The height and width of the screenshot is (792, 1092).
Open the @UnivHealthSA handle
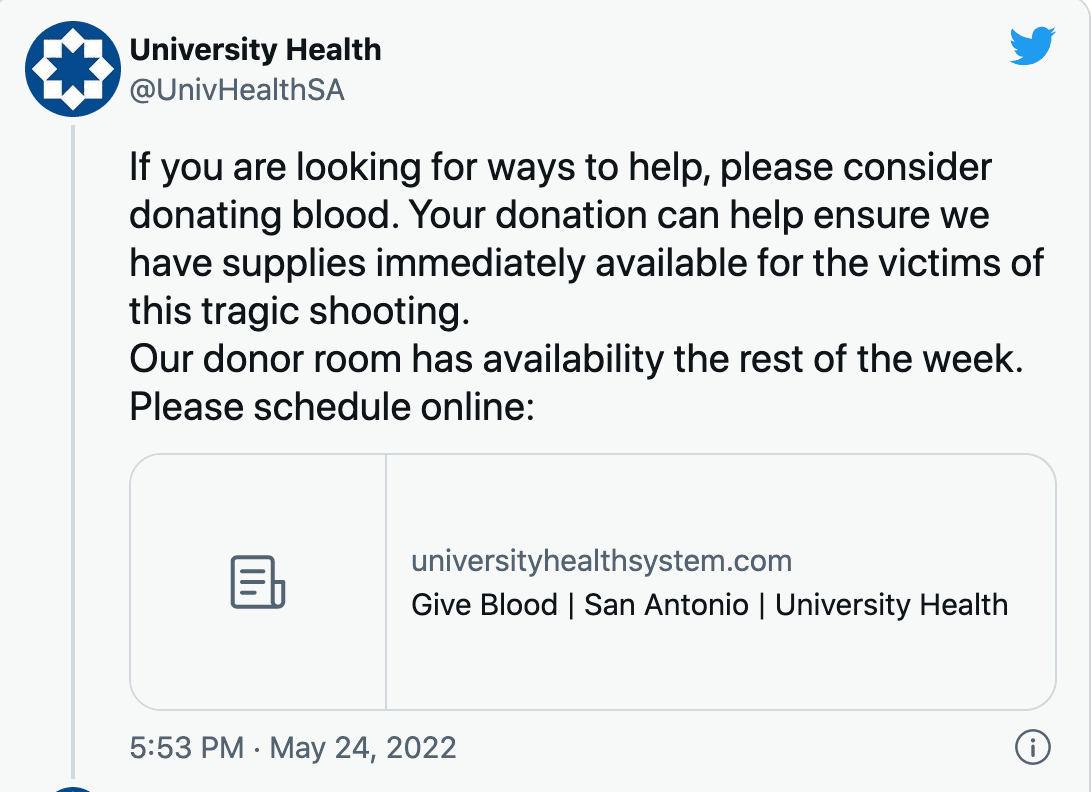(x=237, y=90)
